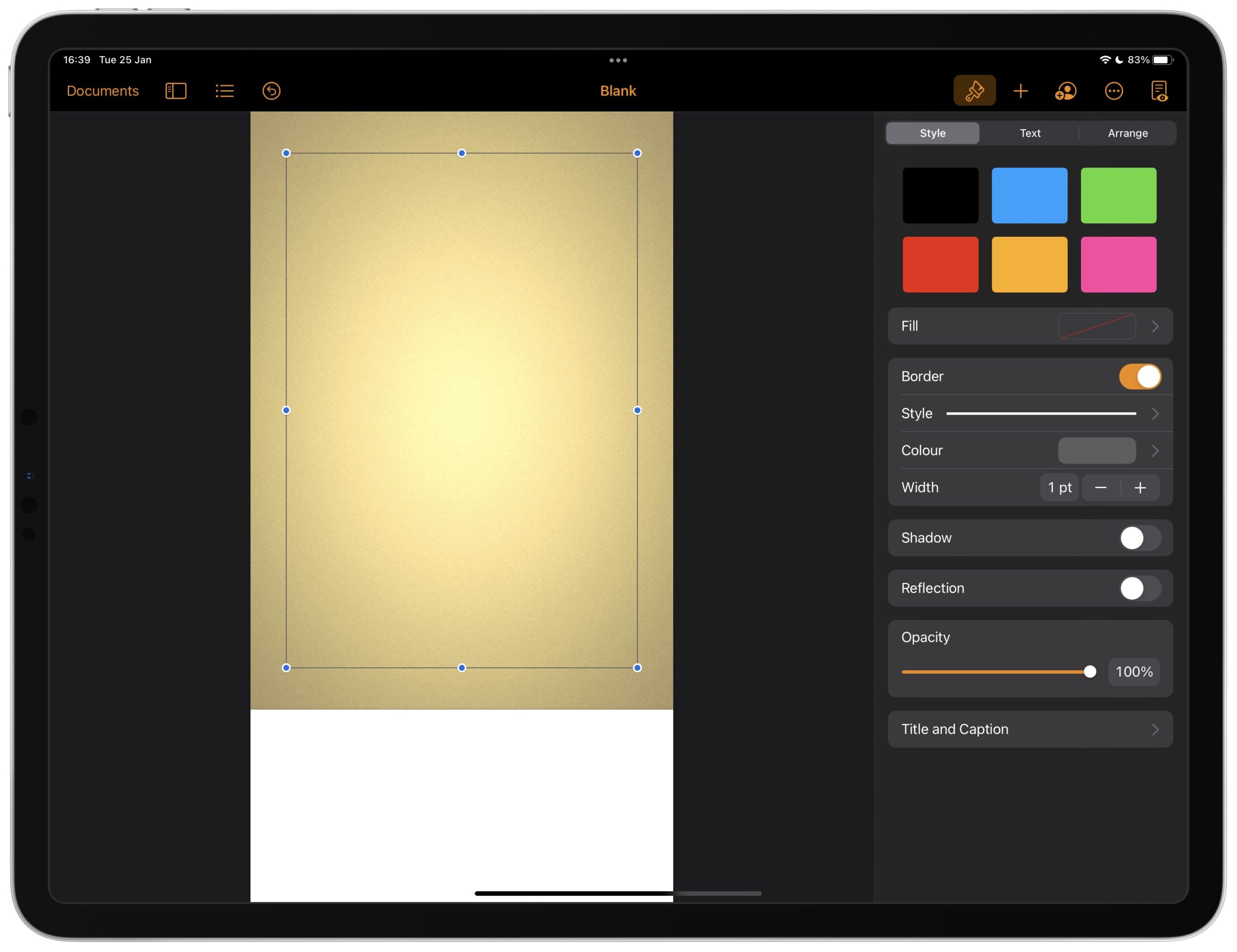Open Title and Caption settings
This screenshot has height=952, width=1237.
pos(1030,729)
